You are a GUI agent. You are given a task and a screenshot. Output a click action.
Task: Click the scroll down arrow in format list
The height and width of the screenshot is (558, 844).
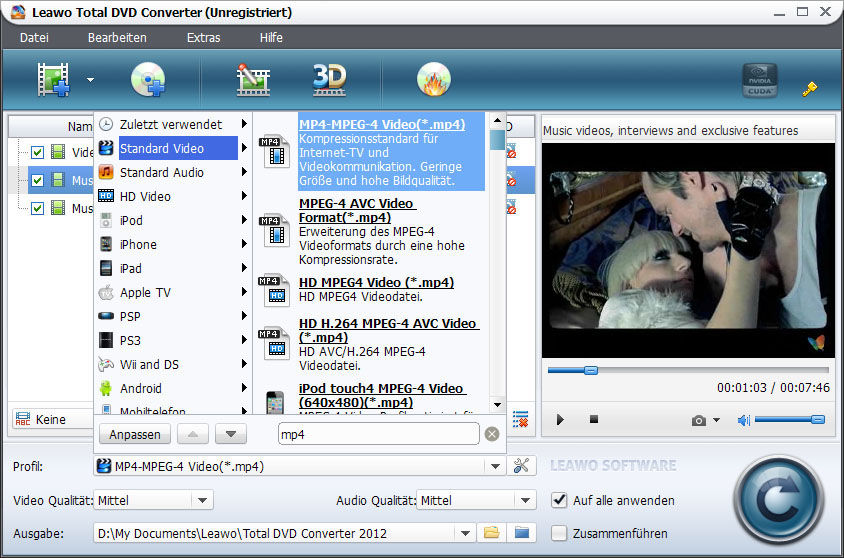coord(497,405)
